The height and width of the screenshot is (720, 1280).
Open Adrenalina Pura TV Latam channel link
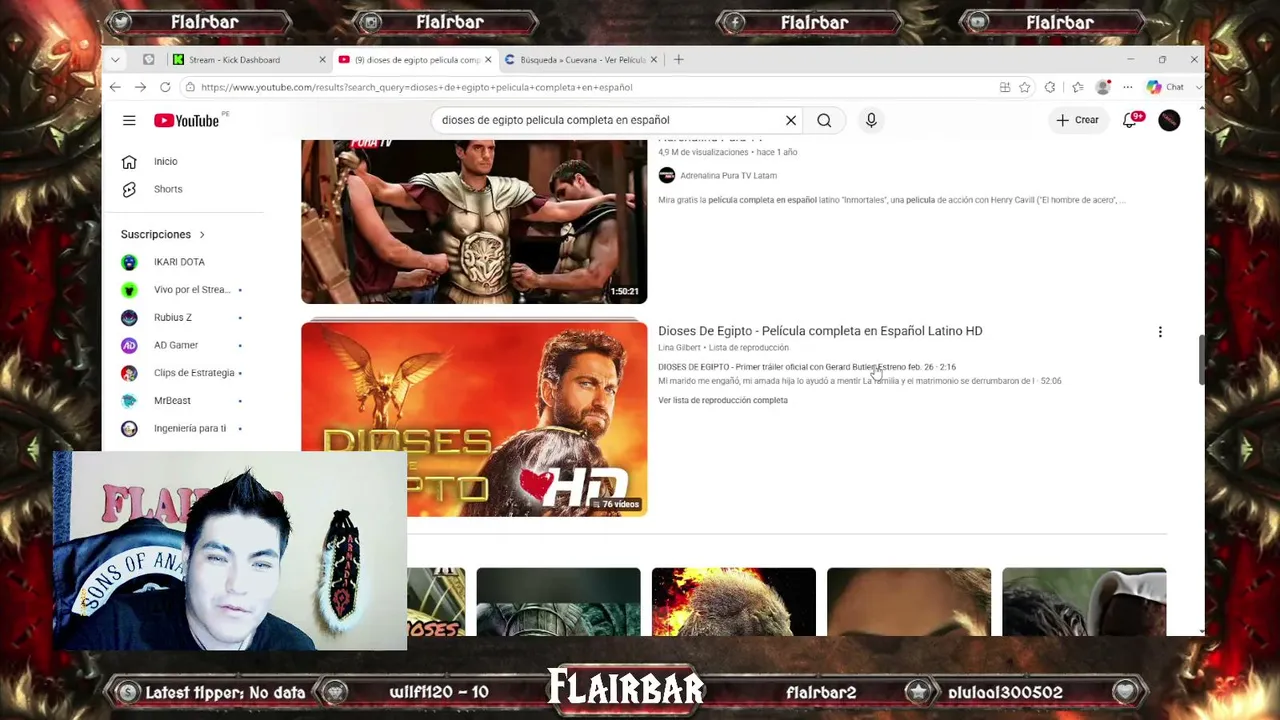click(x=728, y=176)
